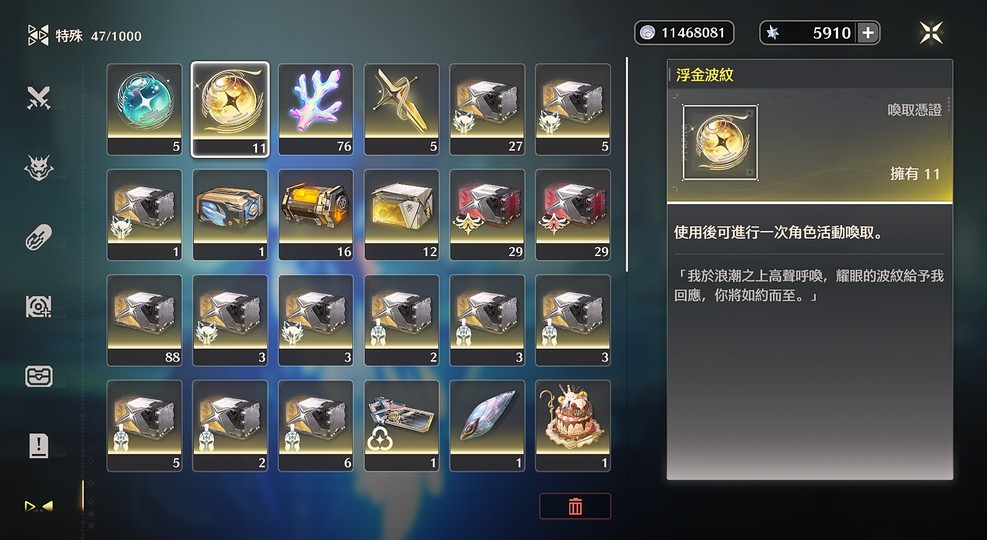This screenshot has height=540, width=987.
Task: Add Astrite with the plus button
Action: coord(868,33)
